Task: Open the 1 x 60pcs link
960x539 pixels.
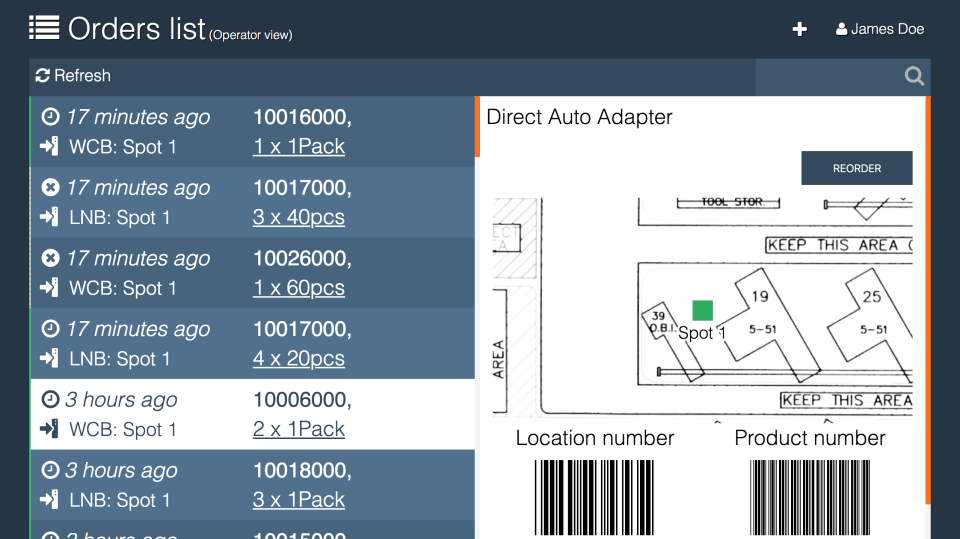Action: [x=299, y=288]
